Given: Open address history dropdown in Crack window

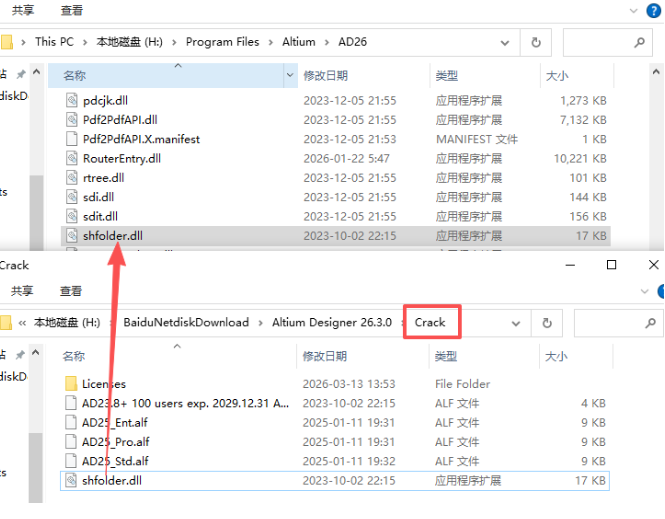Looking at the screenshot, I should (515, 323).
